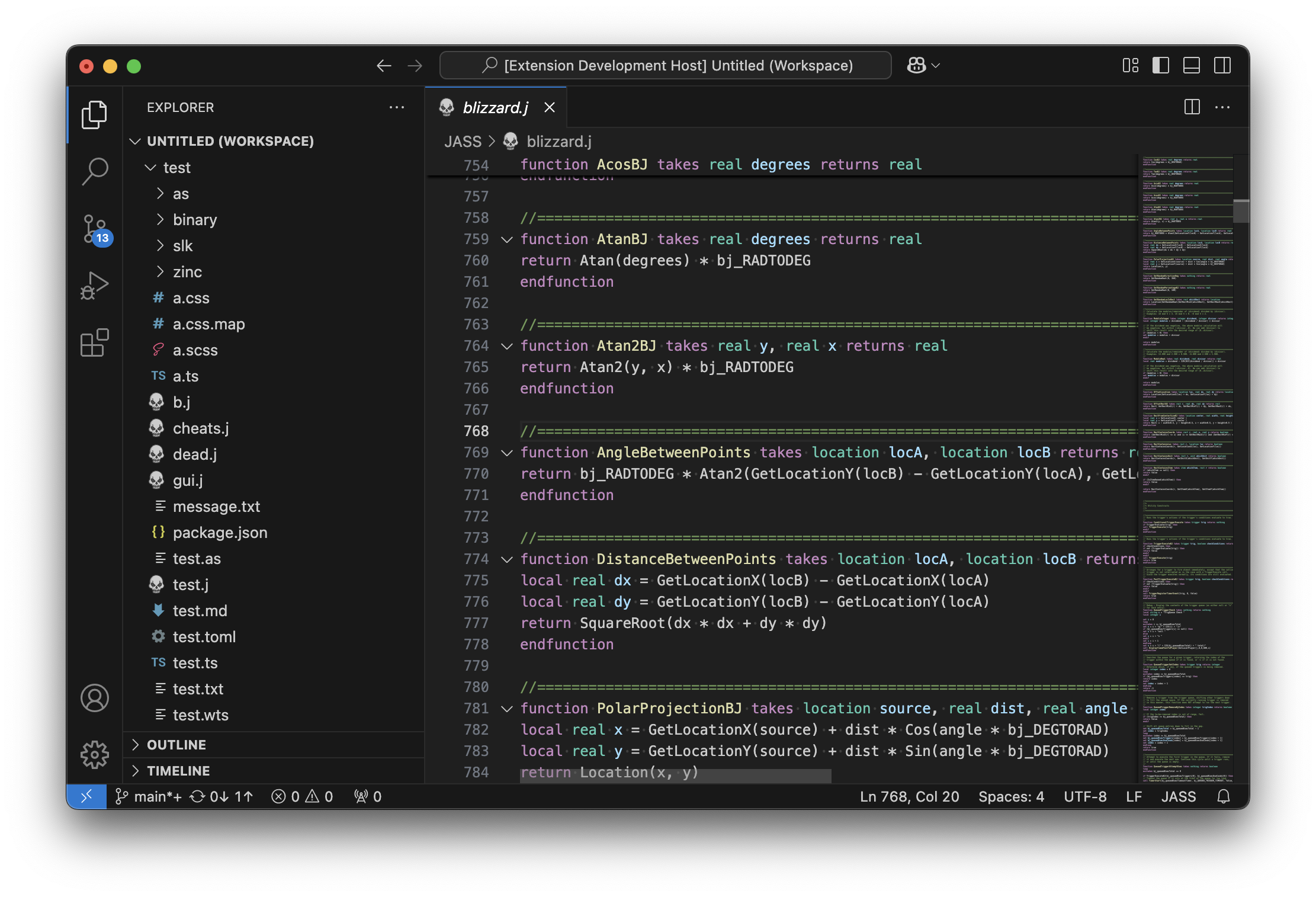
Task: Open the Extensions view
Action: [95, 342]
